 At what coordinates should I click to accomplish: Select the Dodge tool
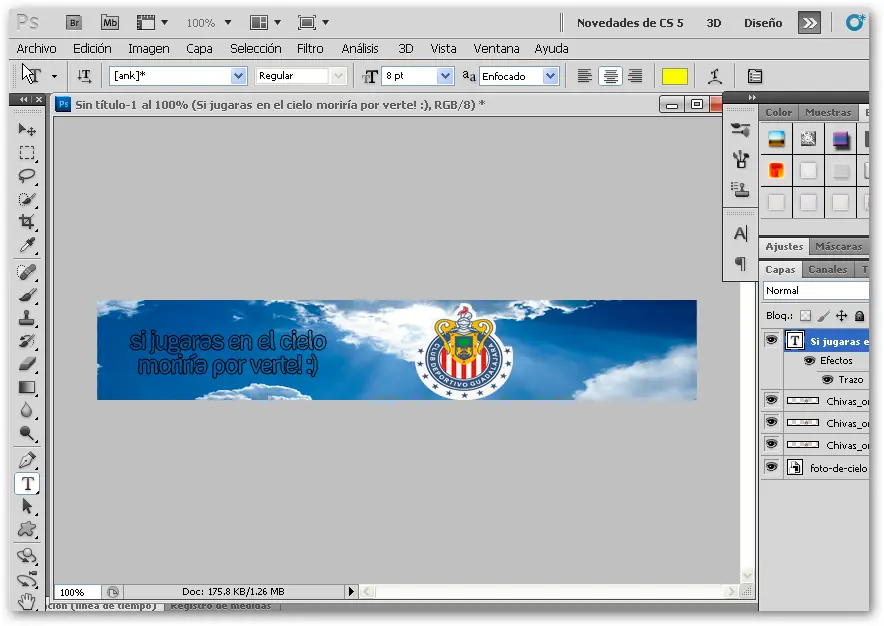pos(26,433)
